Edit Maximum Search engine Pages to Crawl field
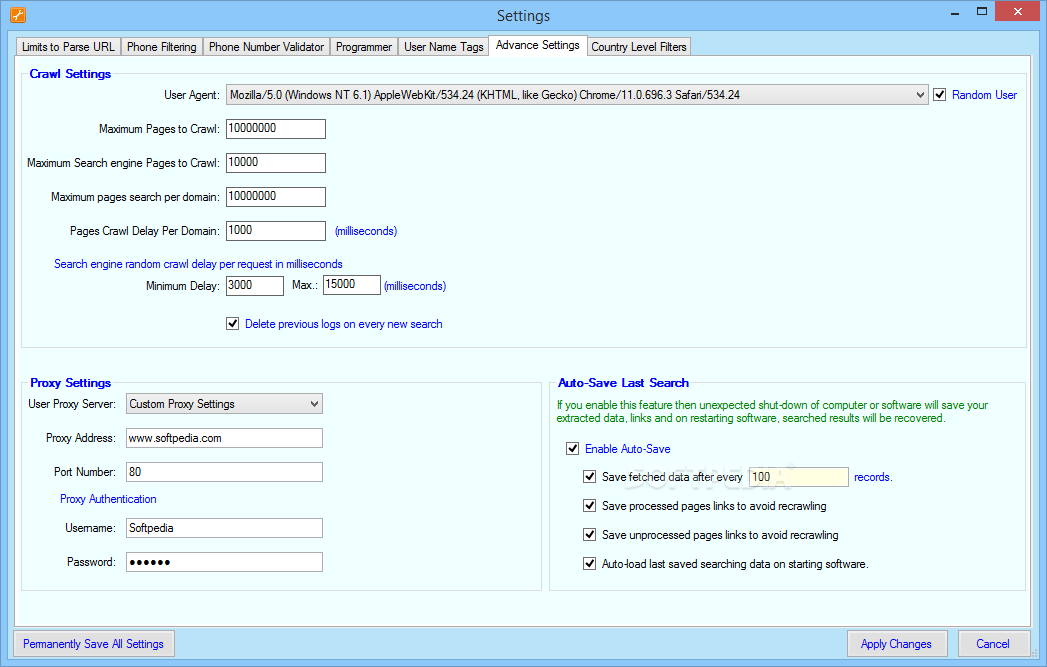 (x=276, y=163)
